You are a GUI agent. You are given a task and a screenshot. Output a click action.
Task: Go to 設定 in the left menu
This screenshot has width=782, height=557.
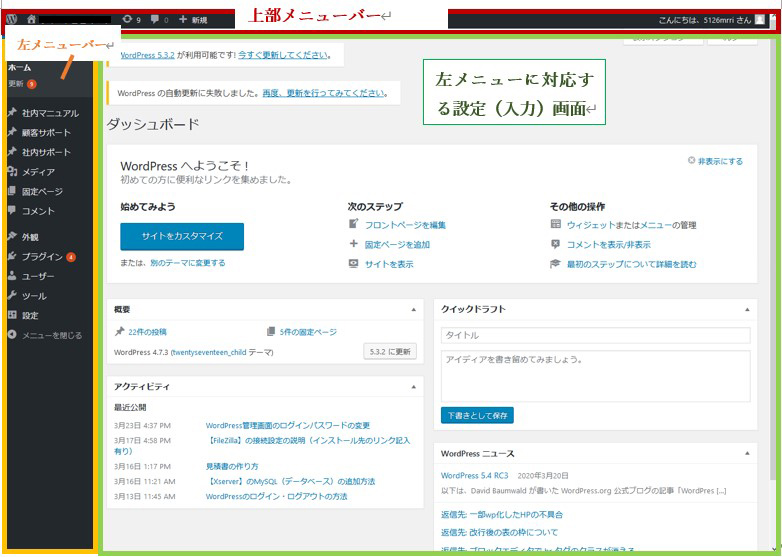click(x=30, y=315)
